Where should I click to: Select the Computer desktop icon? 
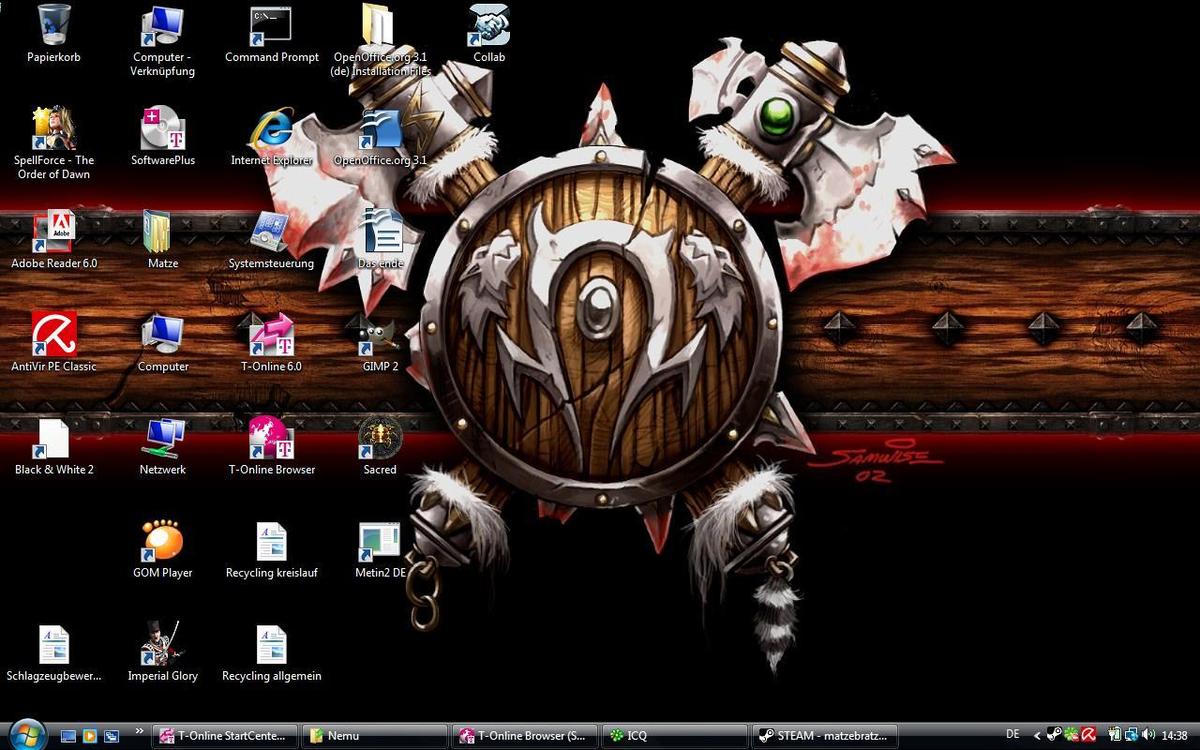click(x=163, y=343)
